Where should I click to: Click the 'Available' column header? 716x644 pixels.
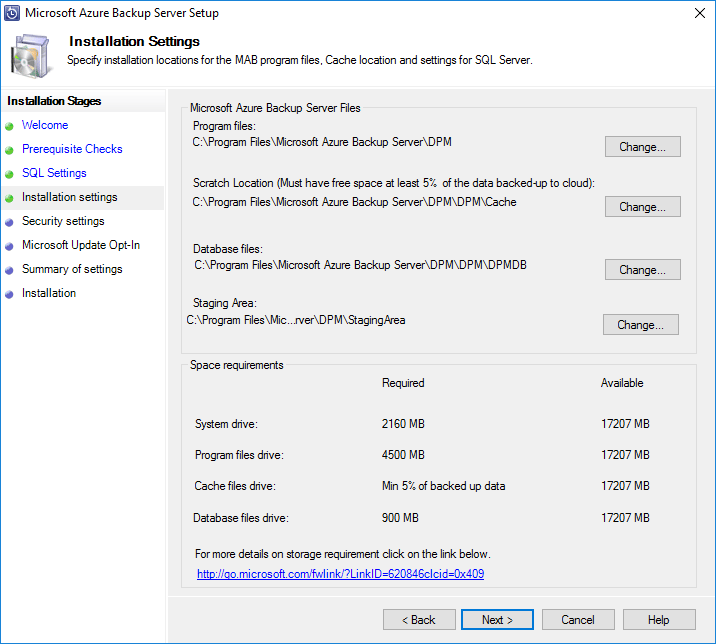tap(622, 383)
